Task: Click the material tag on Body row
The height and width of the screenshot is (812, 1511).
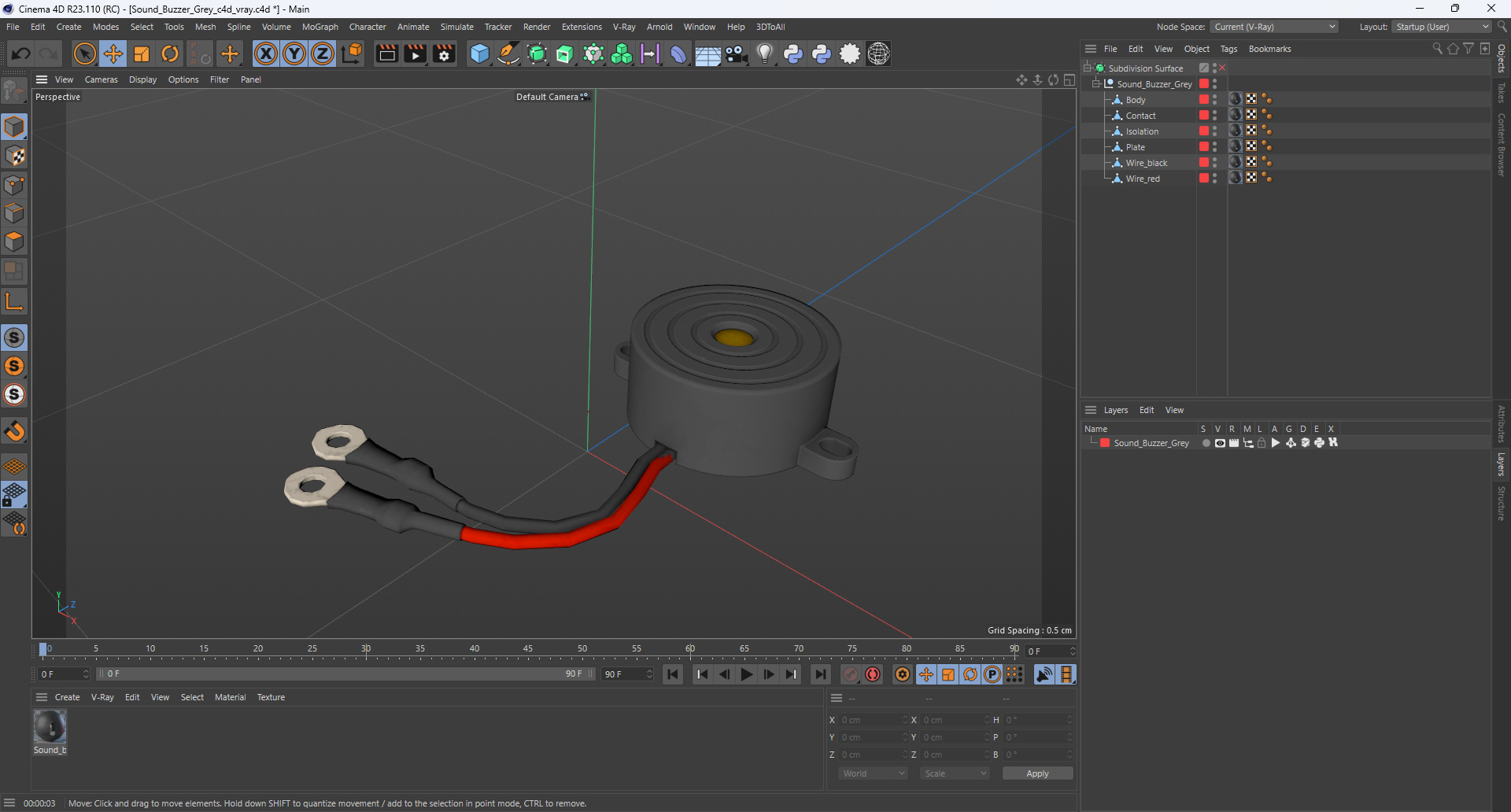Action: (1236, 99)
